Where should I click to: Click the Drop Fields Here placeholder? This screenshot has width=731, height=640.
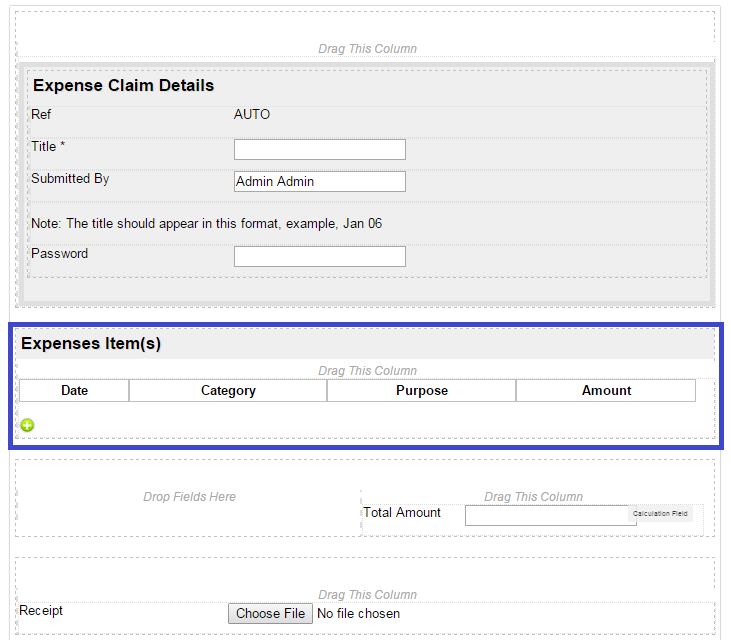coord(189,497)
